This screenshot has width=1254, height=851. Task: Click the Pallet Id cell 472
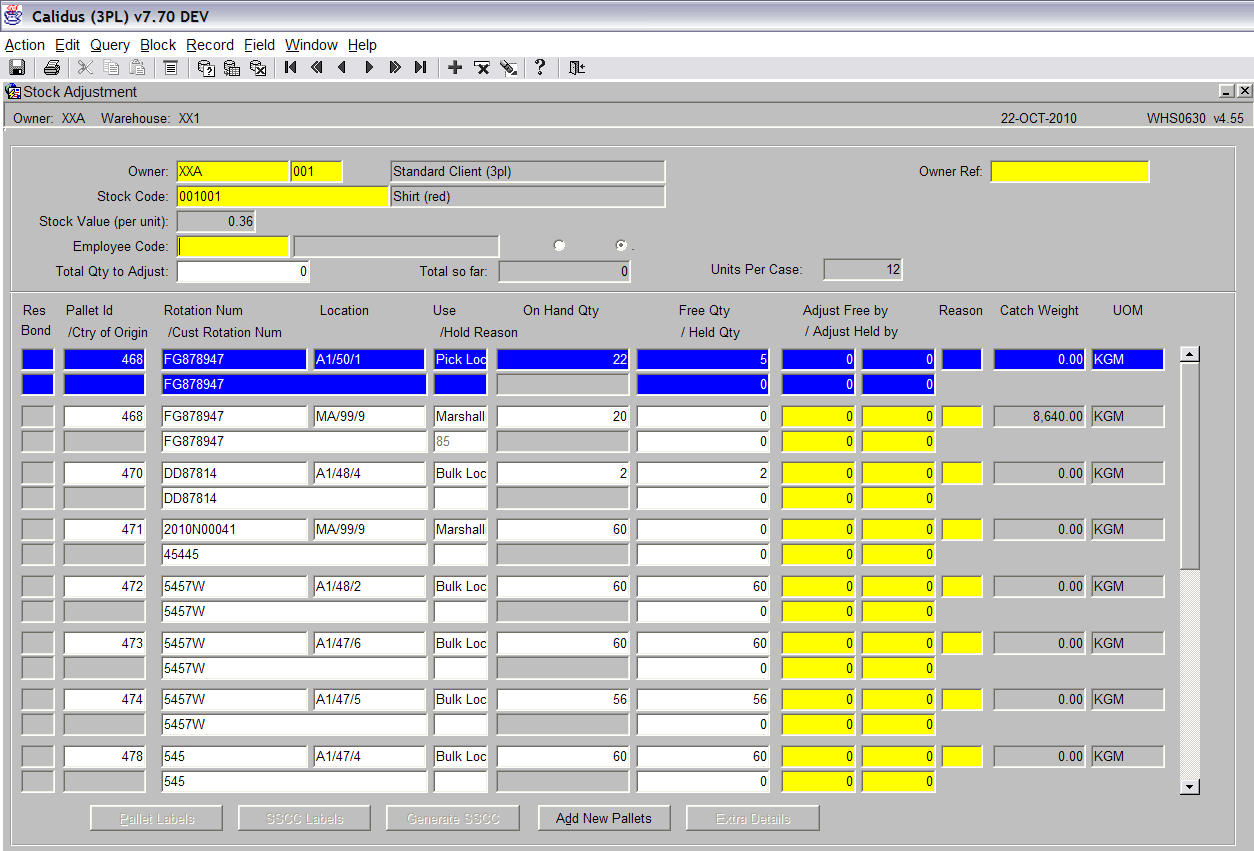(105, 586)
